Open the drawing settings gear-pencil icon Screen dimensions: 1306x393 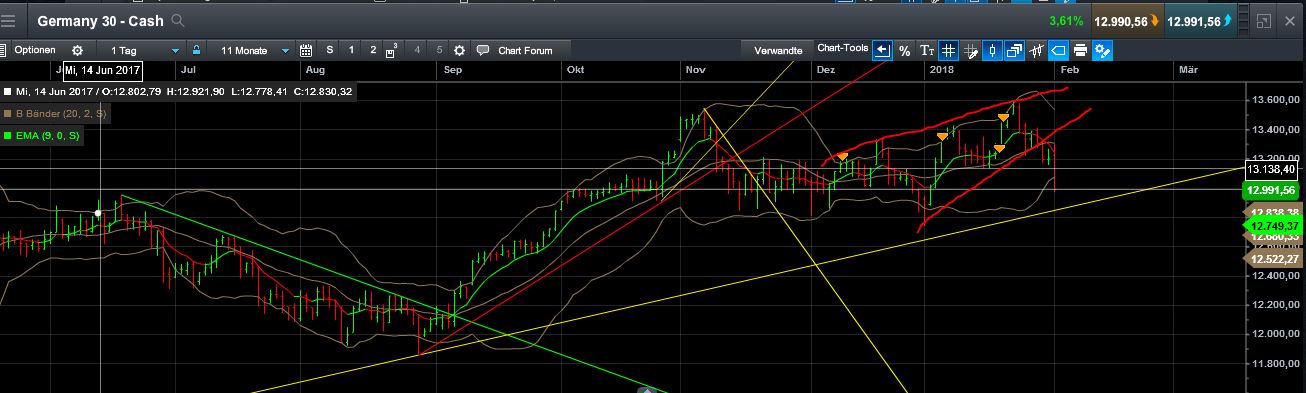click(x=1103, y=50)
